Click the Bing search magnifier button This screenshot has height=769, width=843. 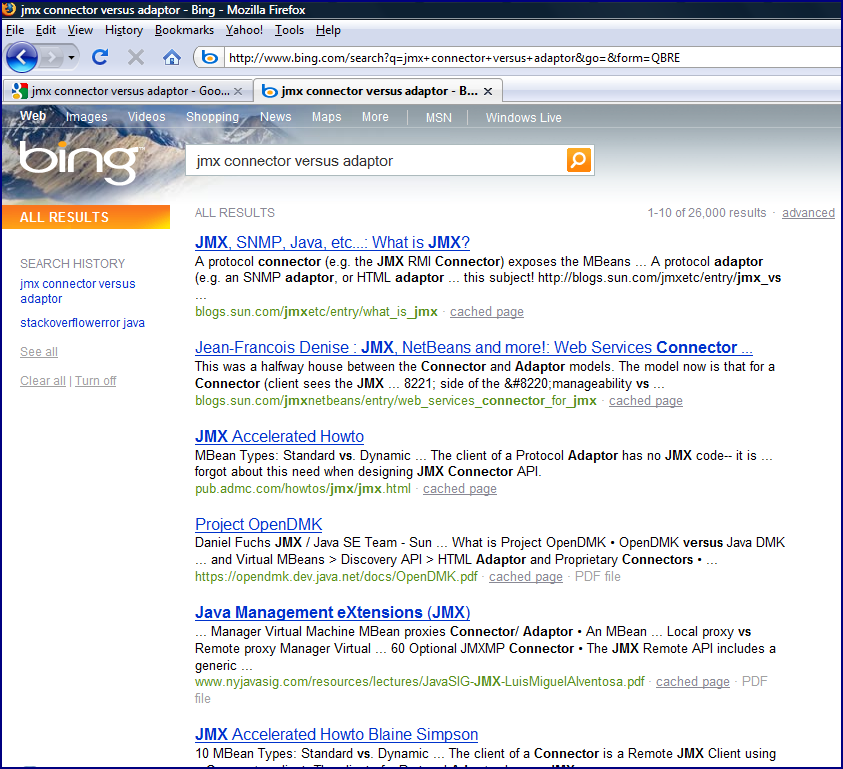coord(578,160)
